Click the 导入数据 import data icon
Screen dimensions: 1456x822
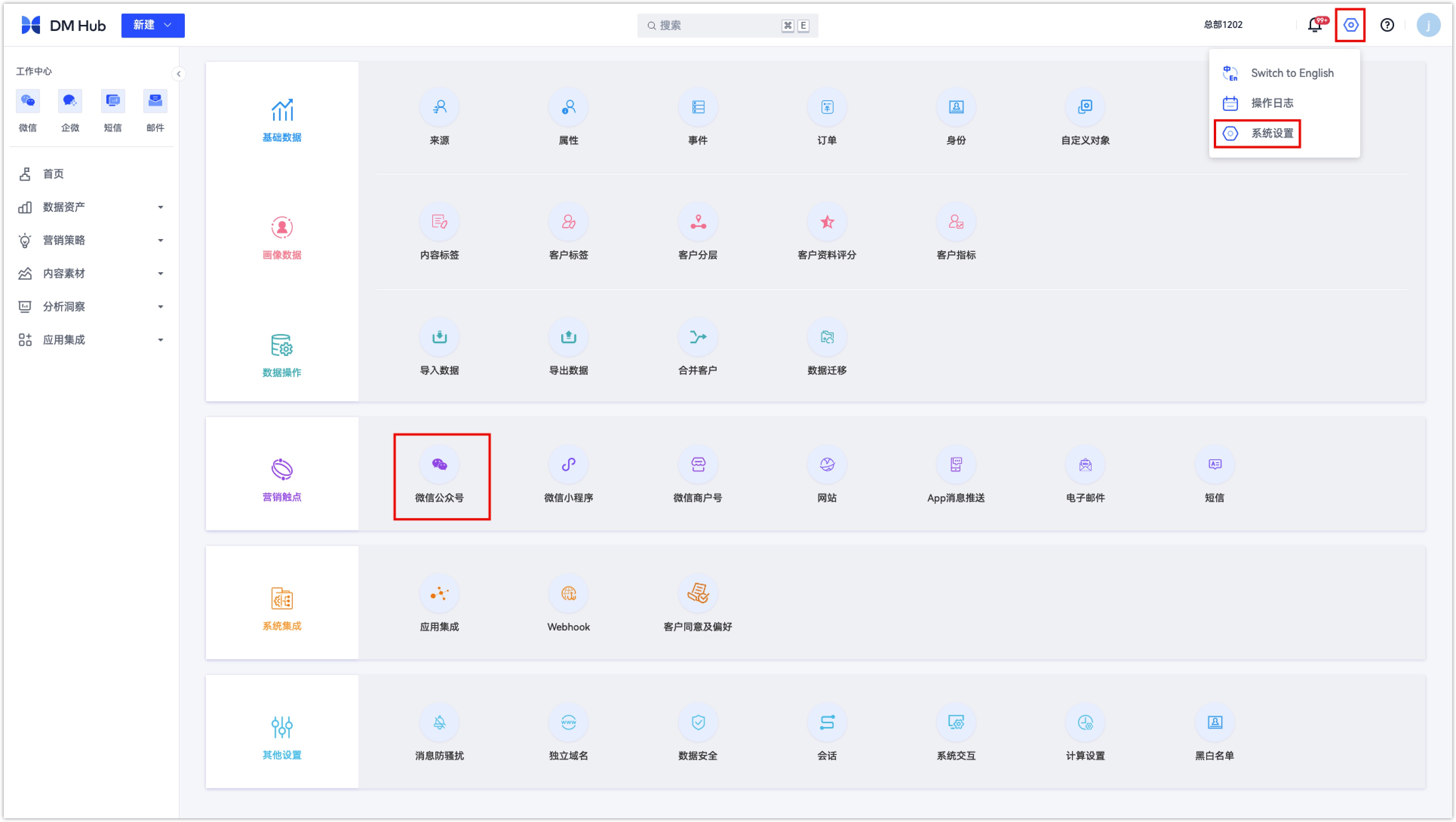click(x=439, y=337)
